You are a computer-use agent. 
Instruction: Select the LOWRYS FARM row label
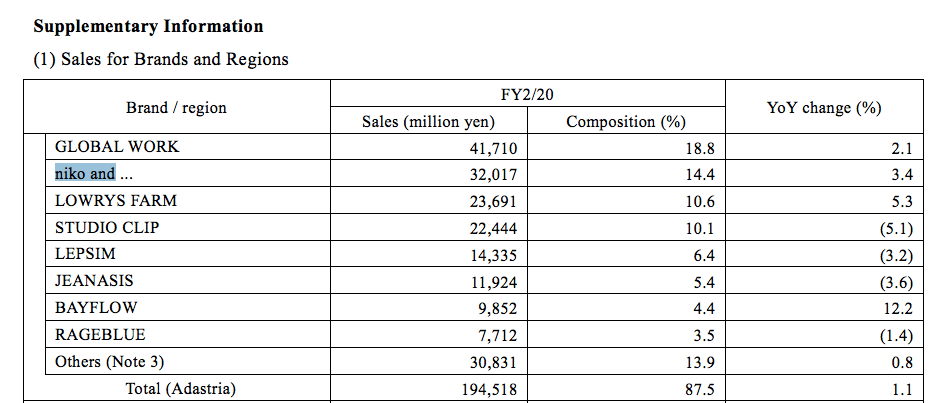116,201
